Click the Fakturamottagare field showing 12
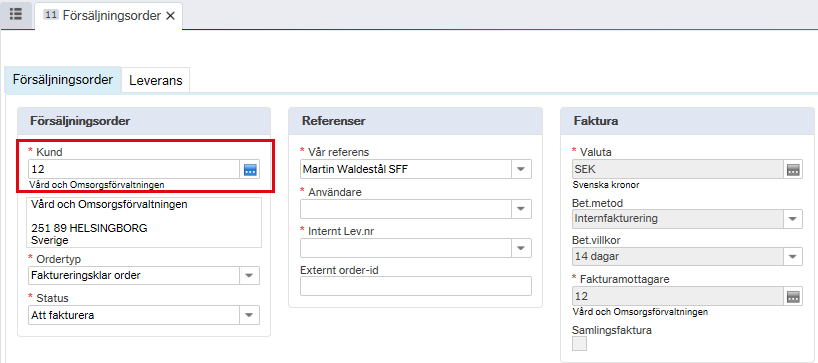Screen dimensions: 818x363 pyautogui.click(x=678, y=296)
